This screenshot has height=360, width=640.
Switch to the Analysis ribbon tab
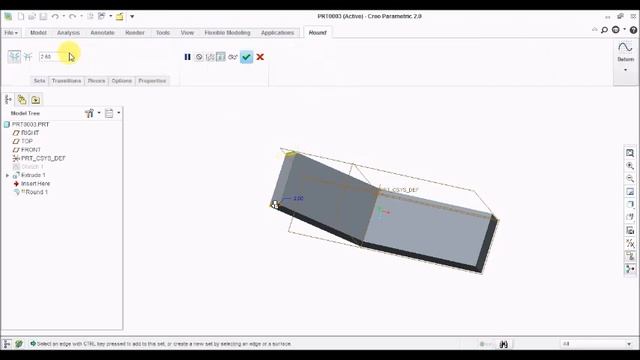click(x=68, y=33)
